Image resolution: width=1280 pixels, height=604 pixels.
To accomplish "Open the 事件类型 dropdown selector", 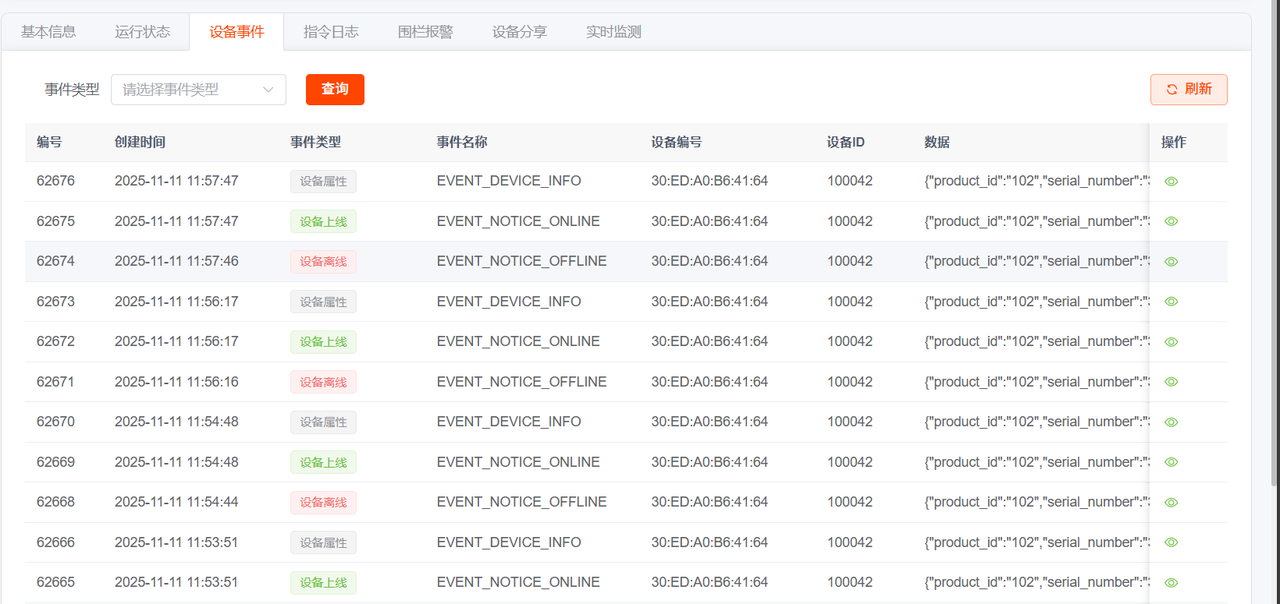I will pos(190,90).
